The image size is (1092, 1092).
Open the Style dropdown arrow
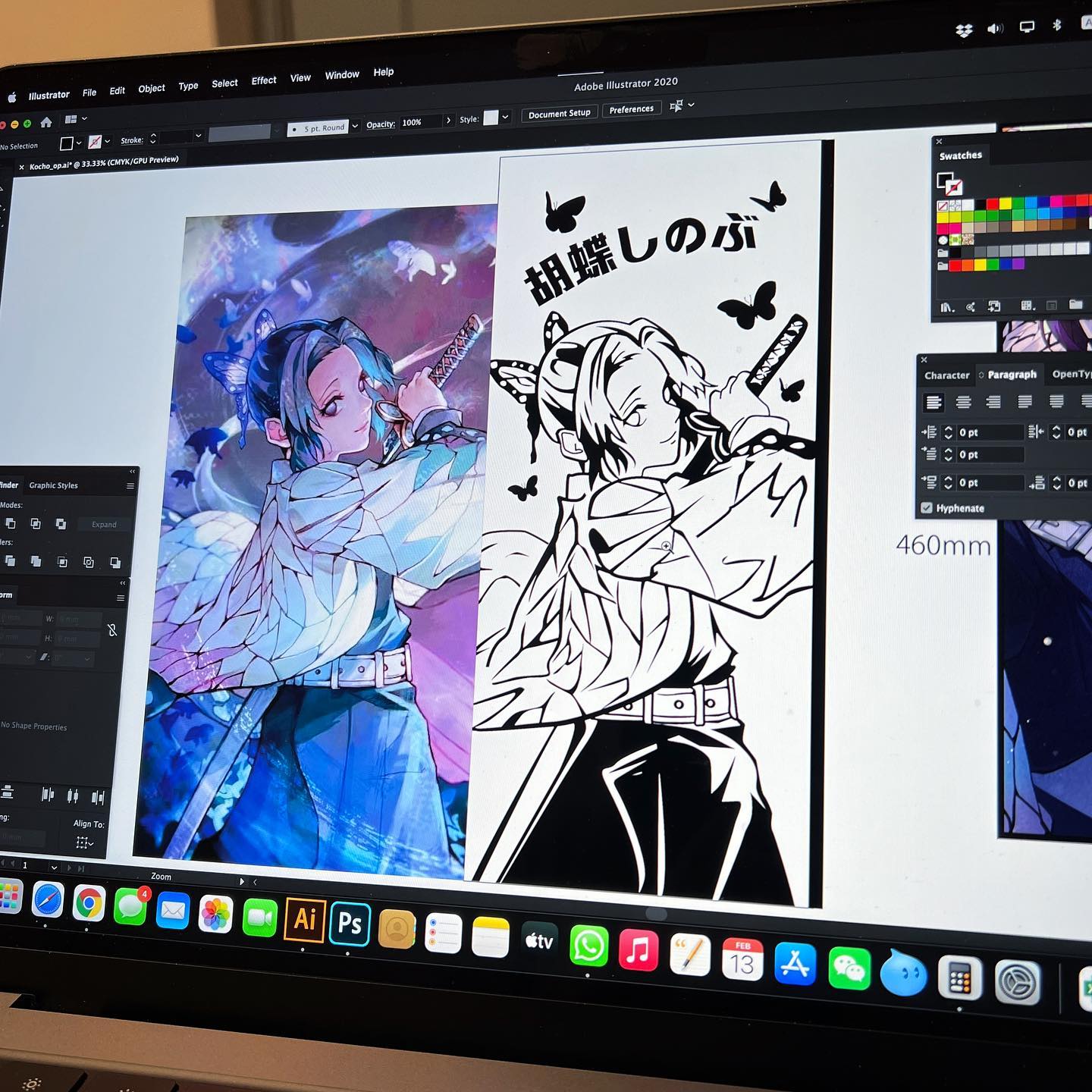[x=505, y=116]
